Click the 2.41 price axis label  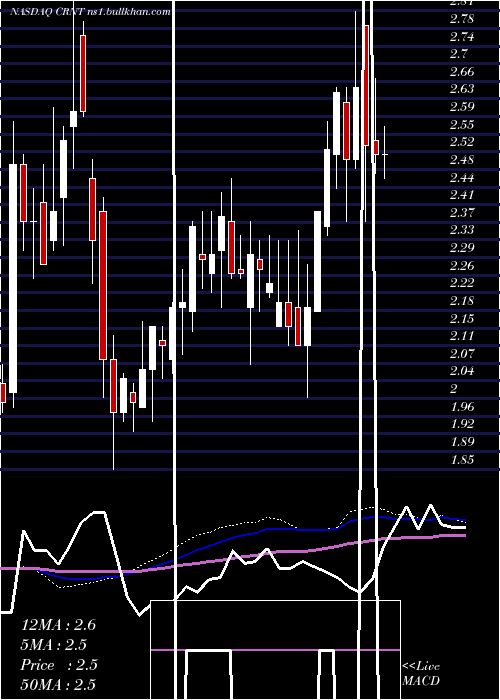(x=462, y=195)
